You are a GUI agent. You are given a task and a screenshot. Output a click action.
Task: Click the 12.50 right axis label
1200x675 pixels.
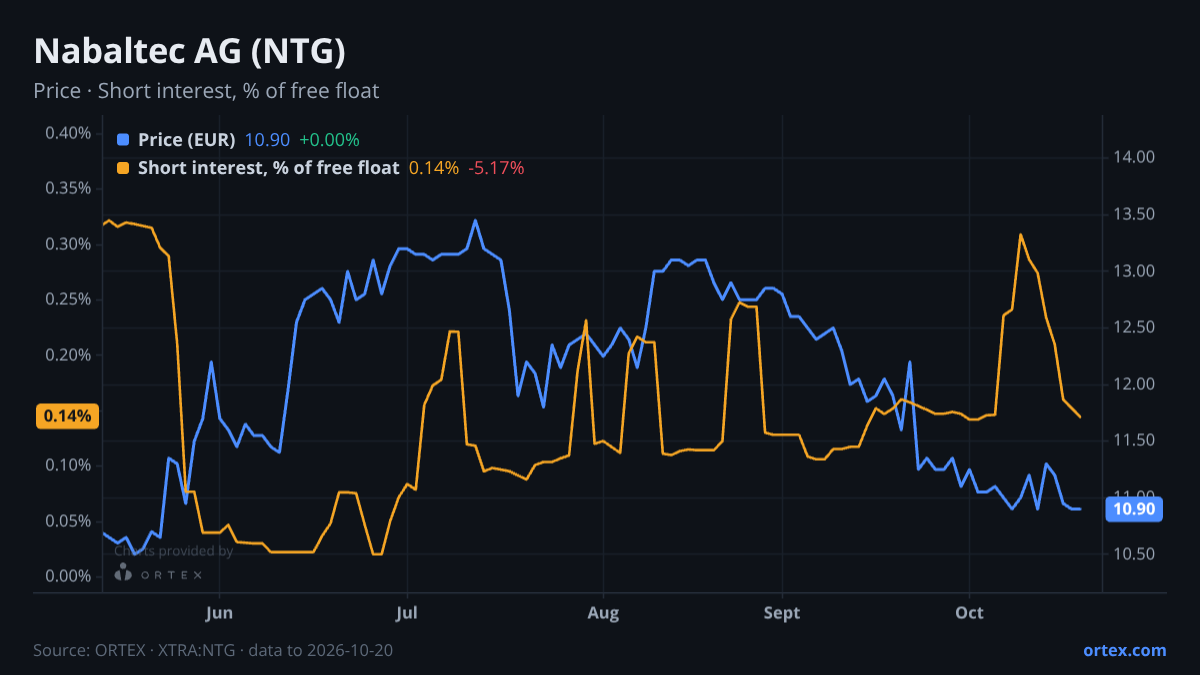pyautogui.click(x=1133, y=327)
